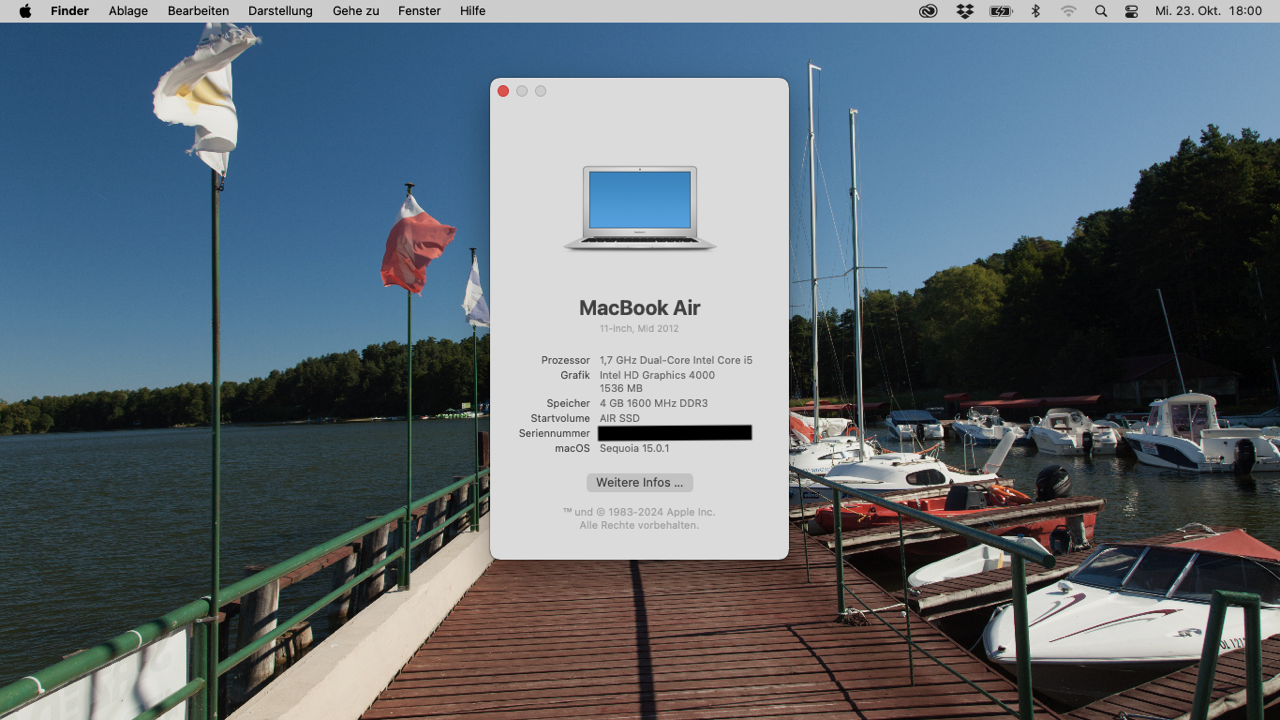Click the 1,7 GHz Dual-Core Intel Core i5 value

(x=676, y=360)
